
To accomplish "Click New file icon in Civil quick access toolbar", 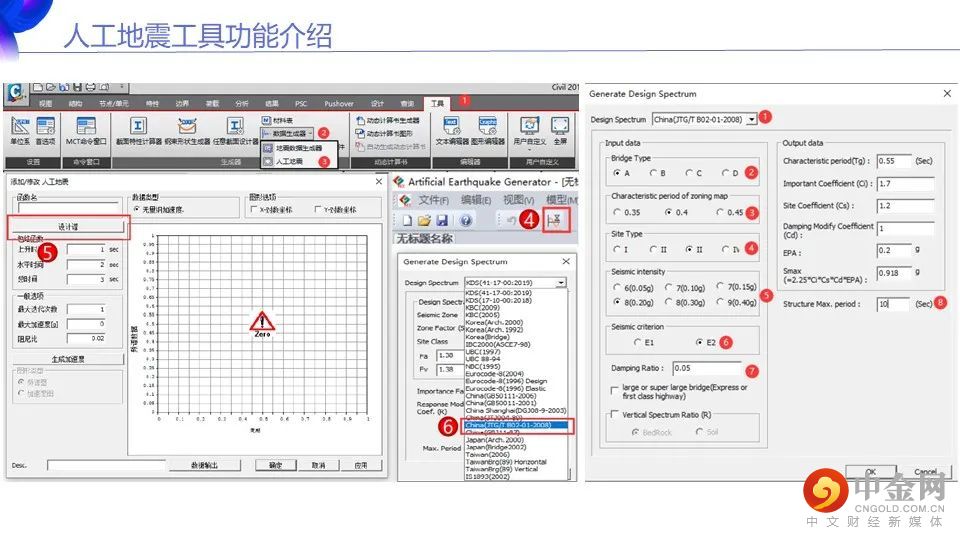I will pos(38,87).
